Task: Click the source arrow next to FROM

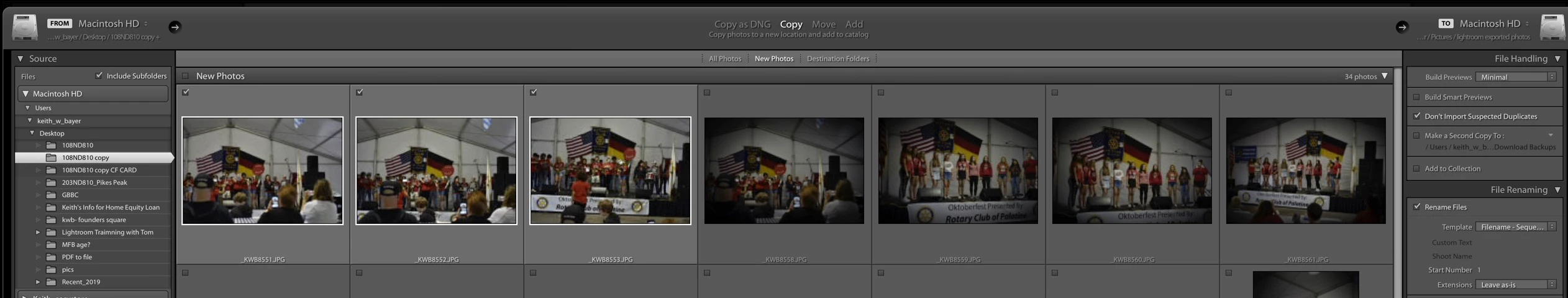Action: [x=175, y=27]
